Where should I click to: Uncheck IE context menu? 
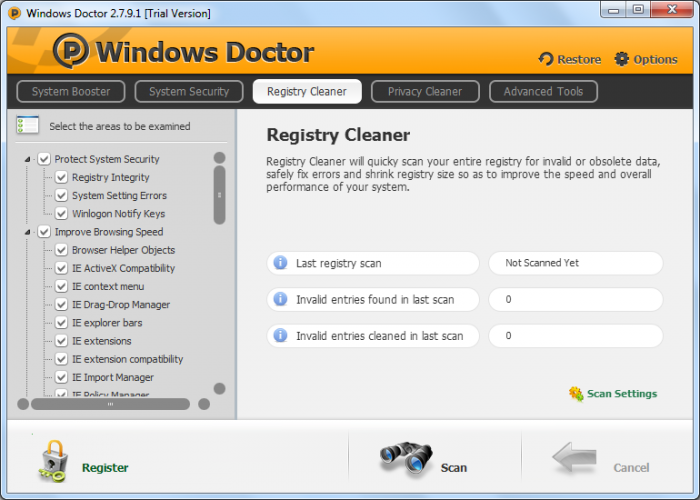[61, 286]
